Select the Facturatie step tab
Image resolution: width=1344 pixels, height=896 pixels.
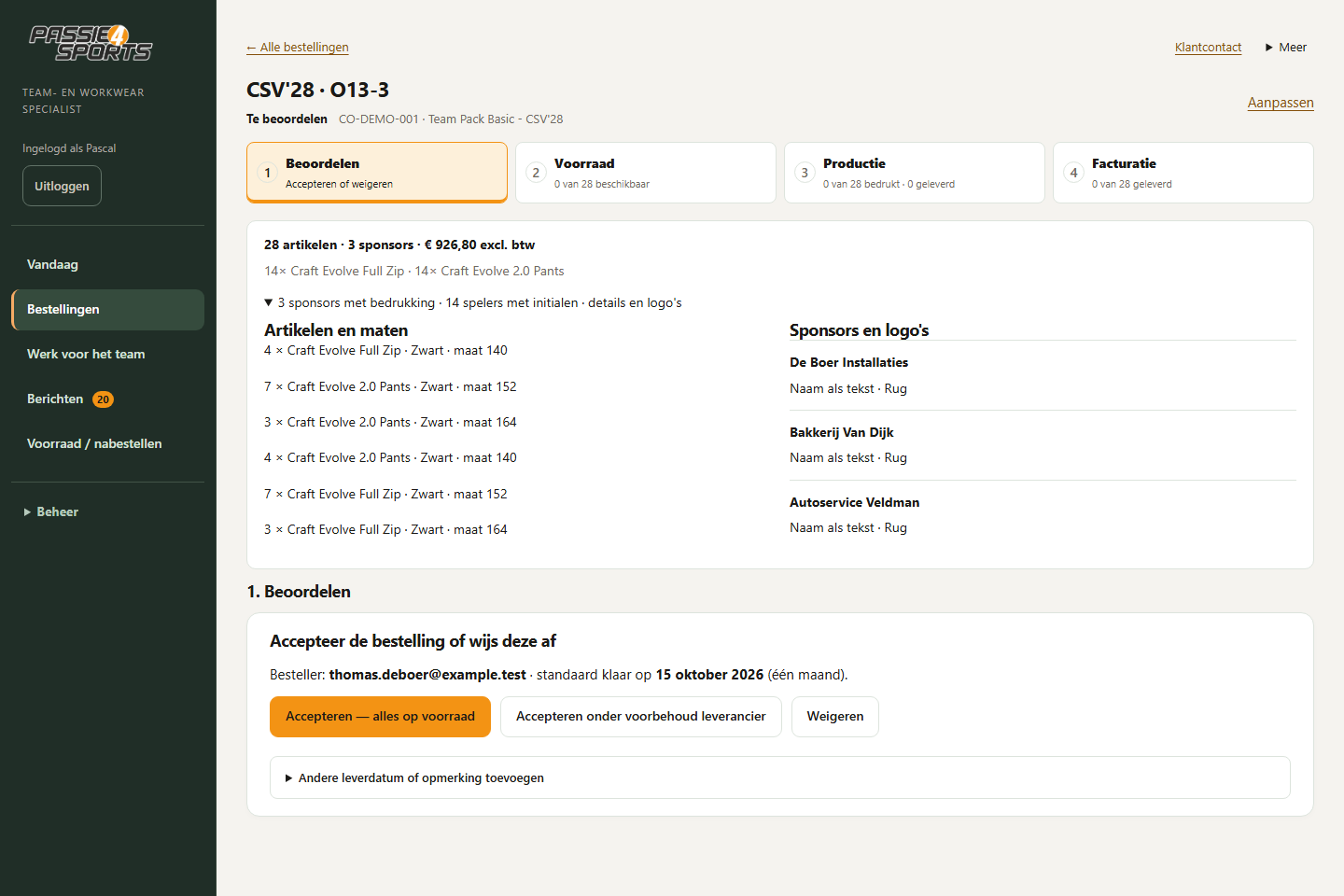[1183, 173]
